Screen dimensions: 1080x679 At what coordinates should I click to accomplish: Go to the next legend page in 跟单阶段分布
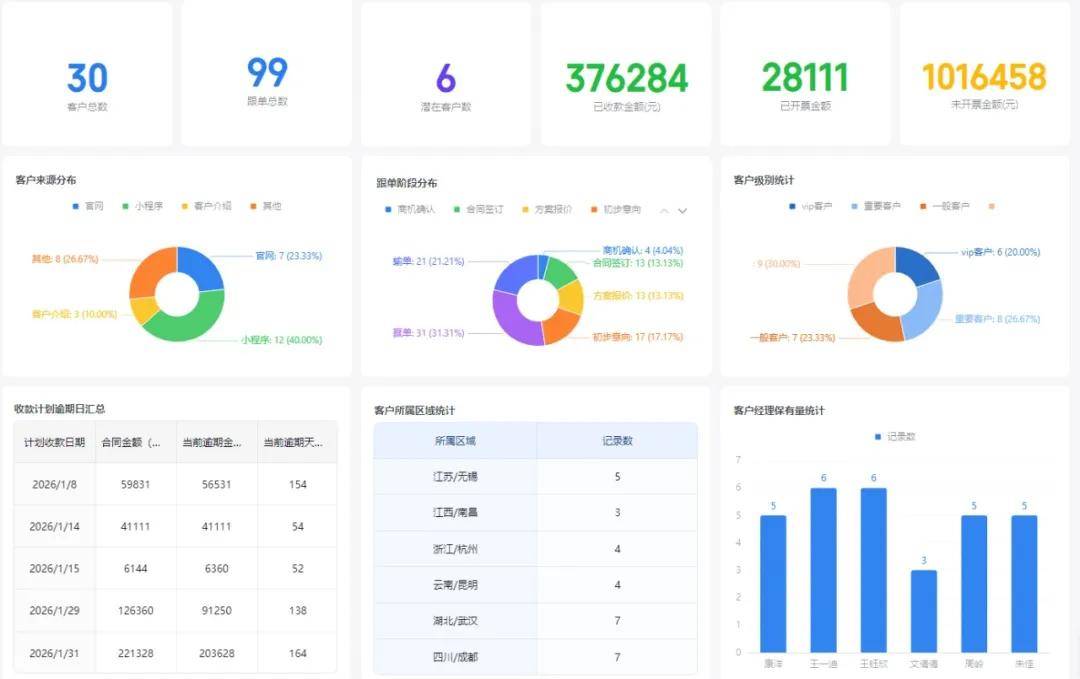[683, 211]
